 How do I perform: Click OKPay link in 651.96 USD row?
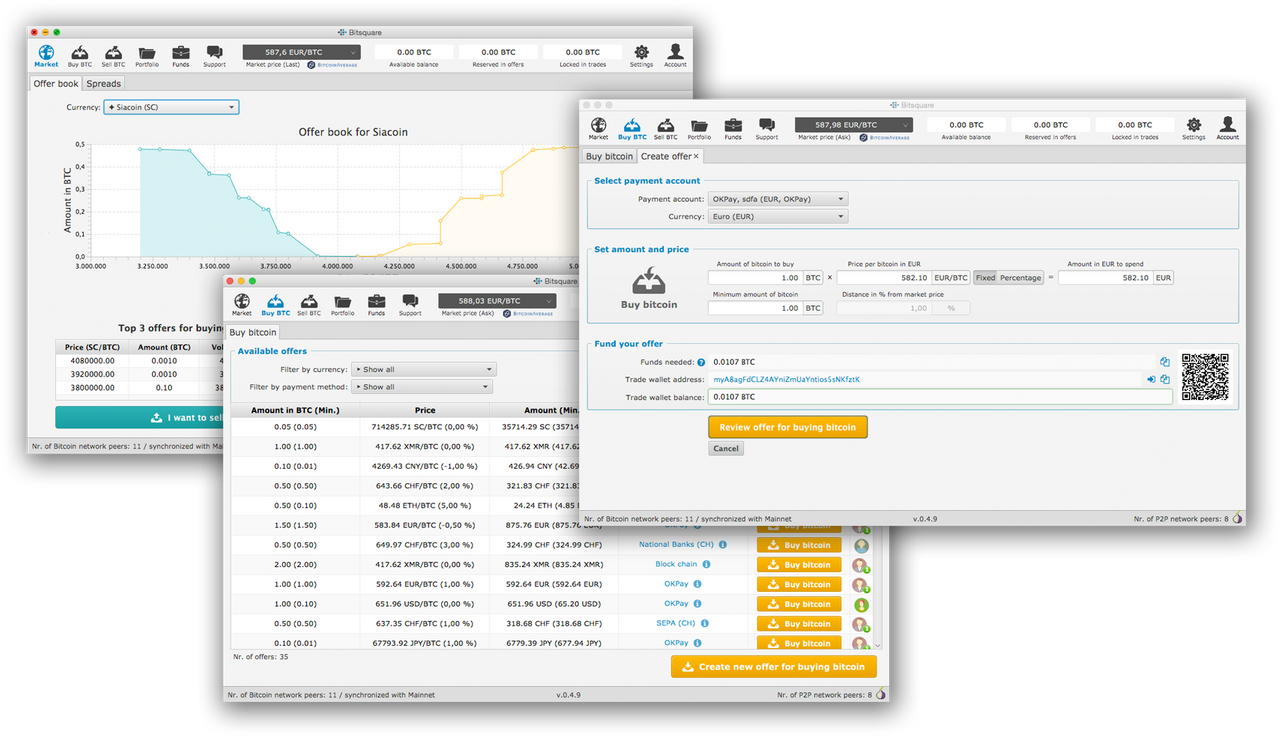click(676, 604)
